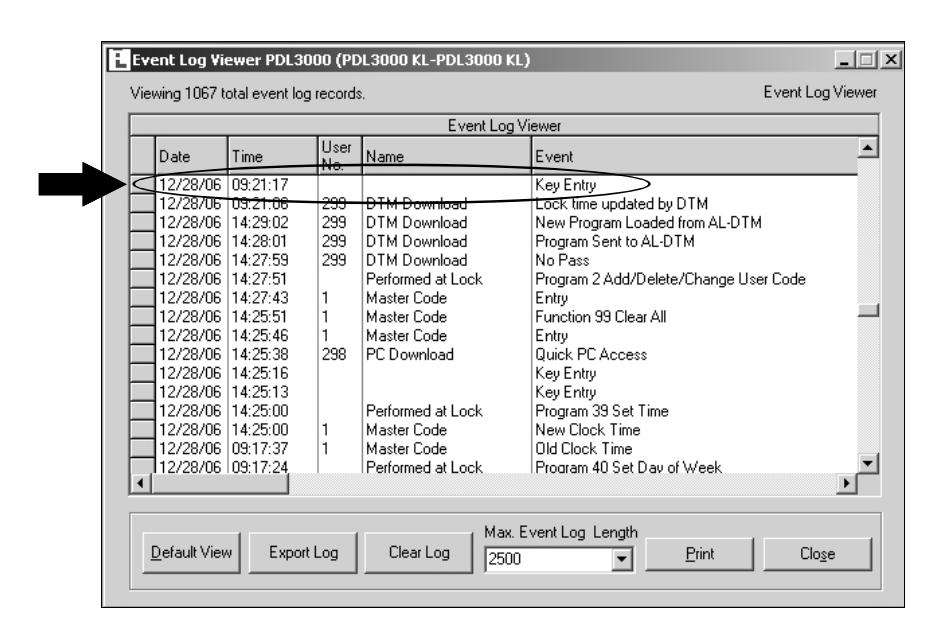Click user number 298 cell
This screenshot has width=933, height=626.
tap(334, 355)
